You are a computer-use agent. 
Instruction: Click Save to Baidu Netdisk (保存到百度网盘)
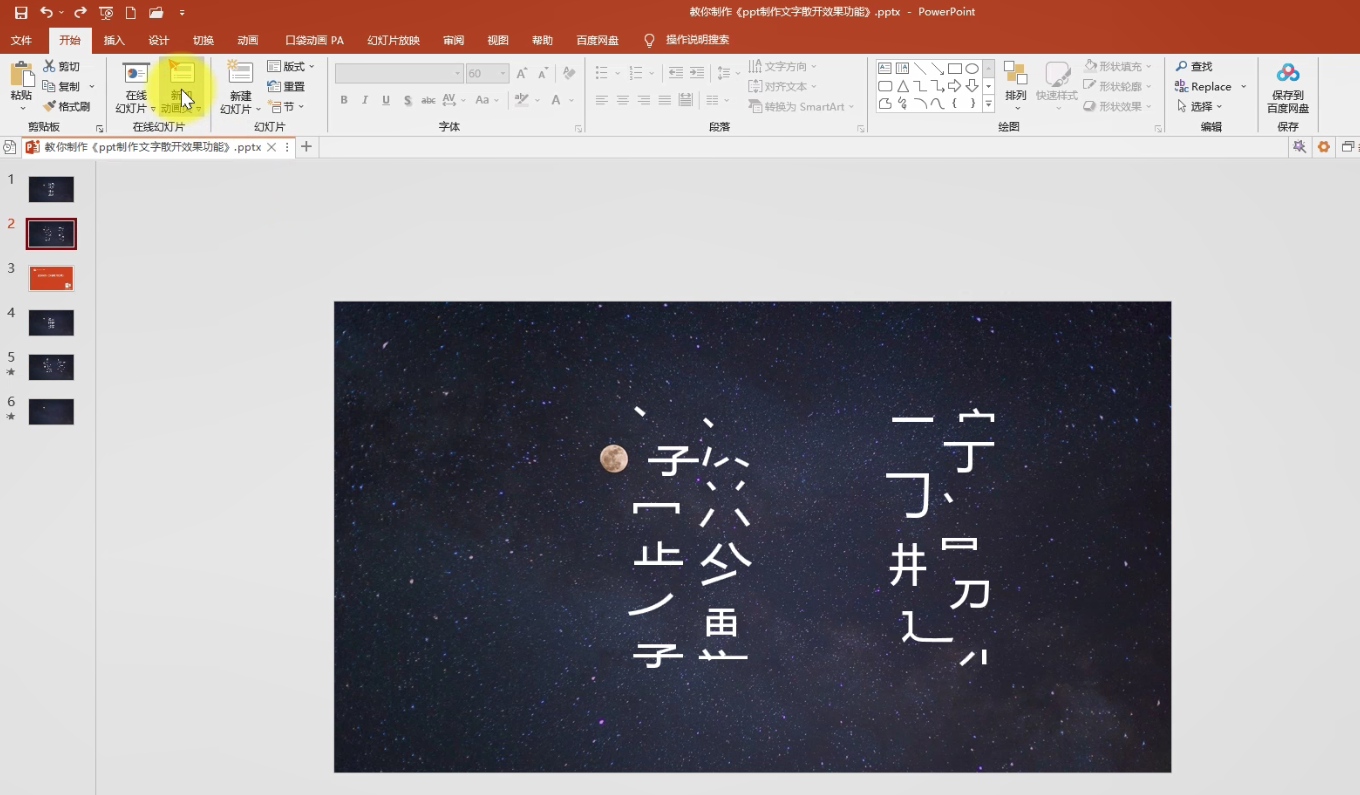coord(1288,88)
